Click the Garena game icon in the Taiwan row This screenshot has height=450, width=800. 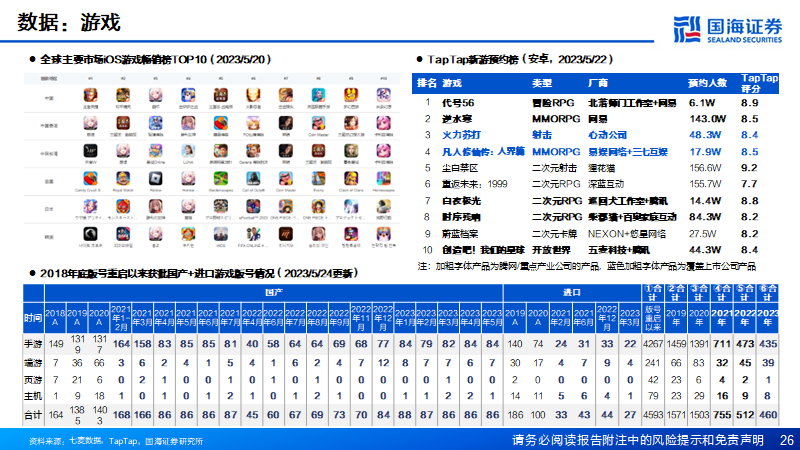pyautogui.click(x=253, y=151)
